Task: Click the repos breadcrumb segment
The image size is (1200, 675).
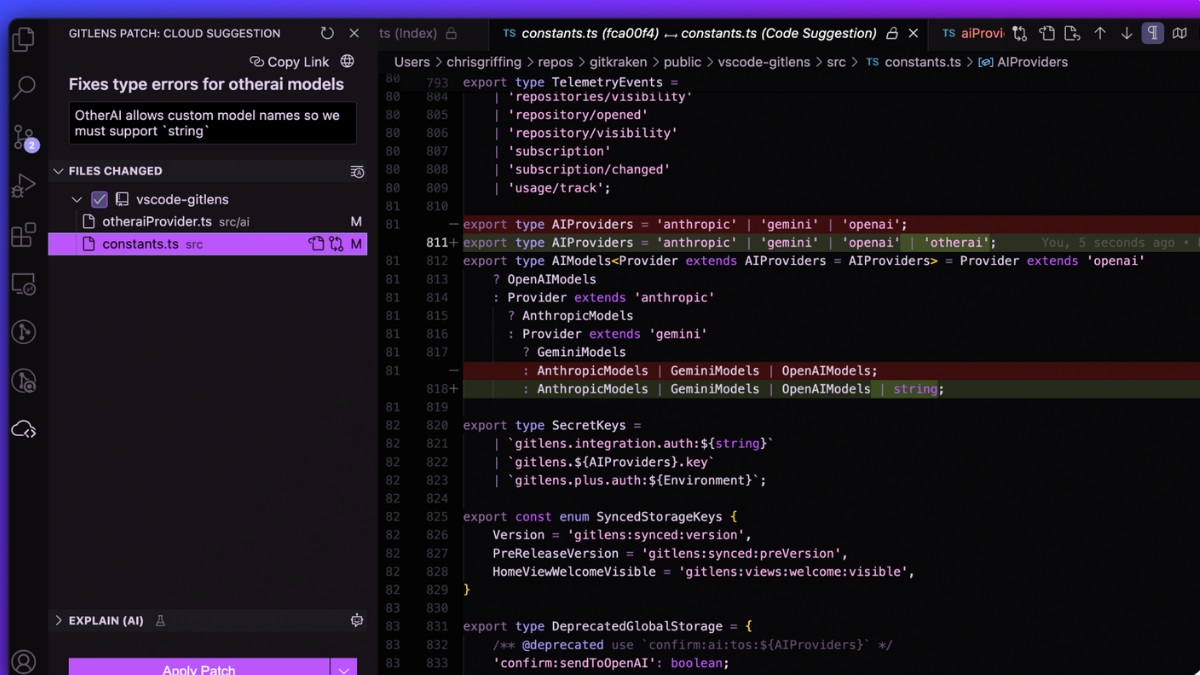Action: (x=556, y=62)
